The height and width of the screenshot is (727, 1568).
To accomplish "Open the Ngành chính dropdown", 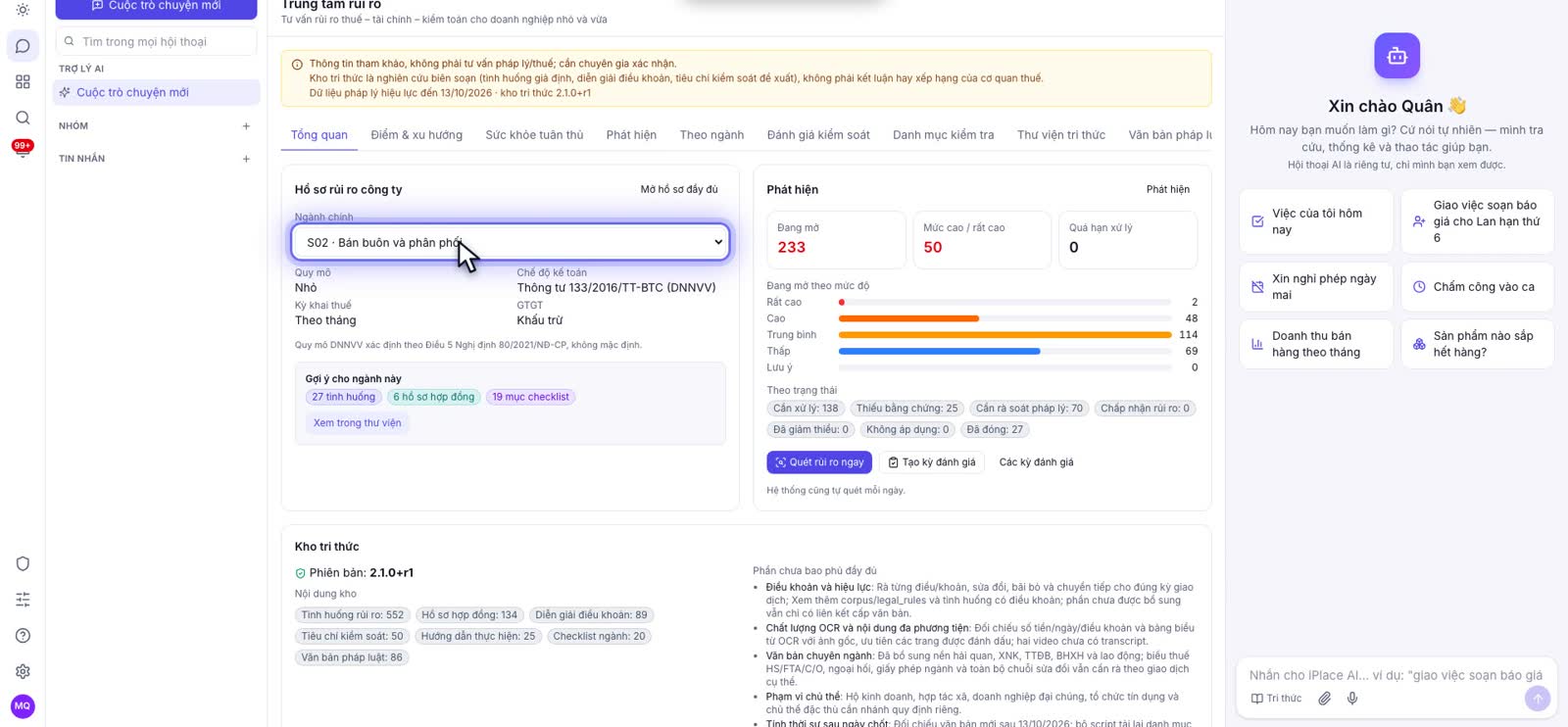I will pyautogui.click(x=511, y=242).
